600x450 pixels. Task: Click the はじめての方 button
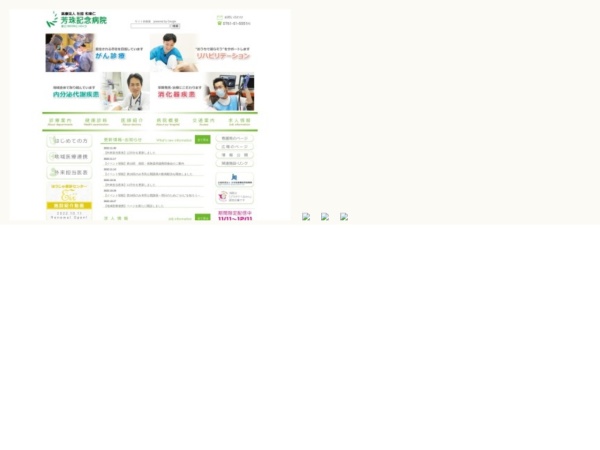click(69, 141)
